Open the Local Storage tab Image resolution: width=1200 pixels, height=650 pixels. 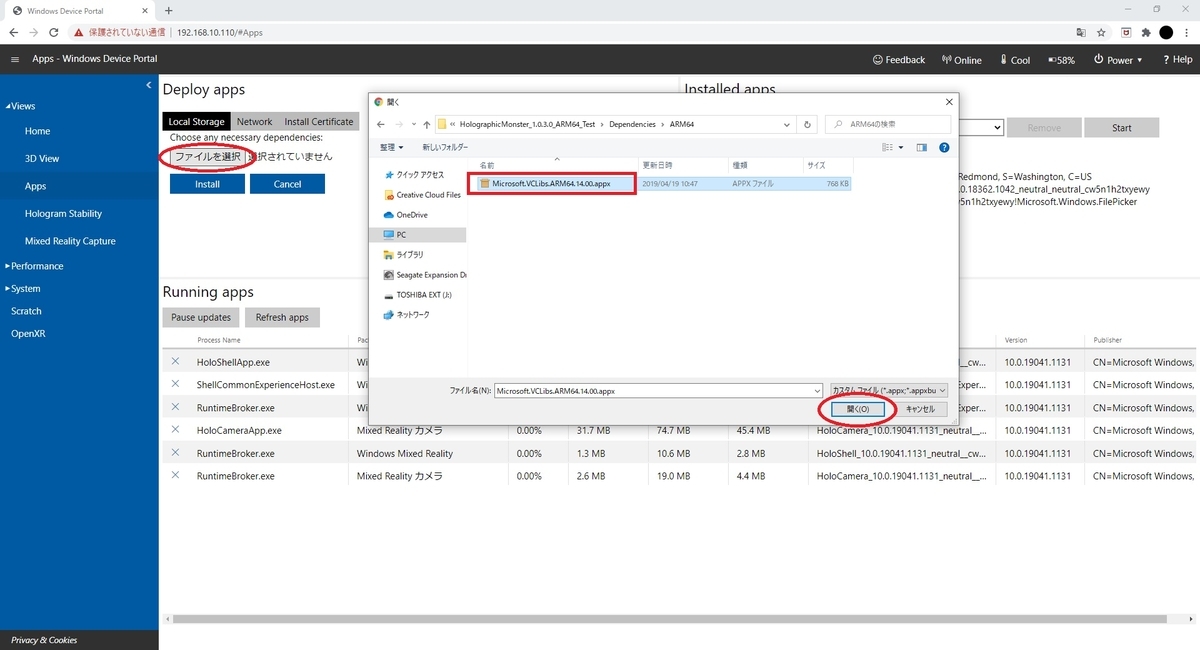196,122
